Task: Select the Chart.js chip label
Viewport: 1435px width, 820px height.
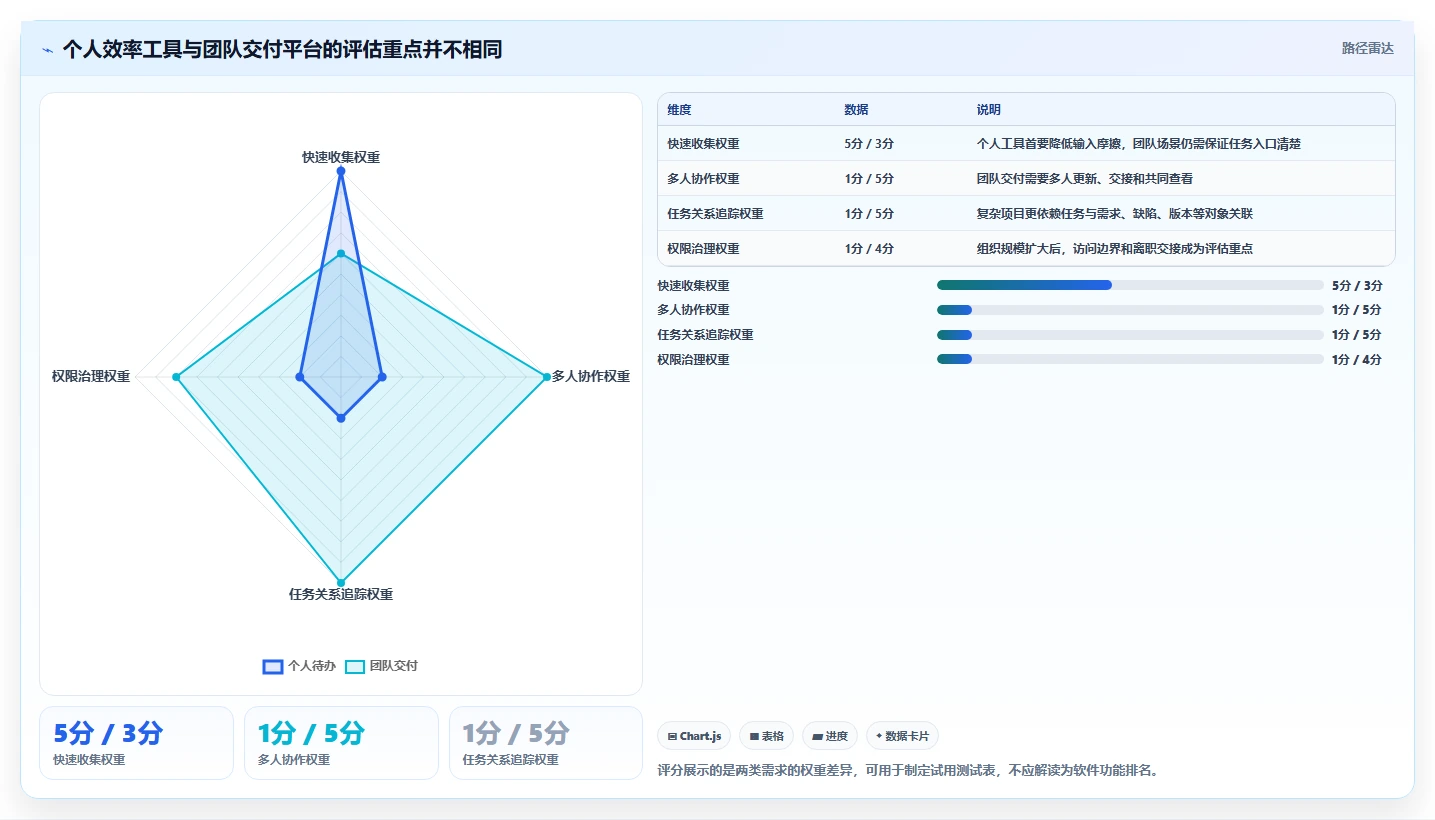Action: (x=700, y=736)
